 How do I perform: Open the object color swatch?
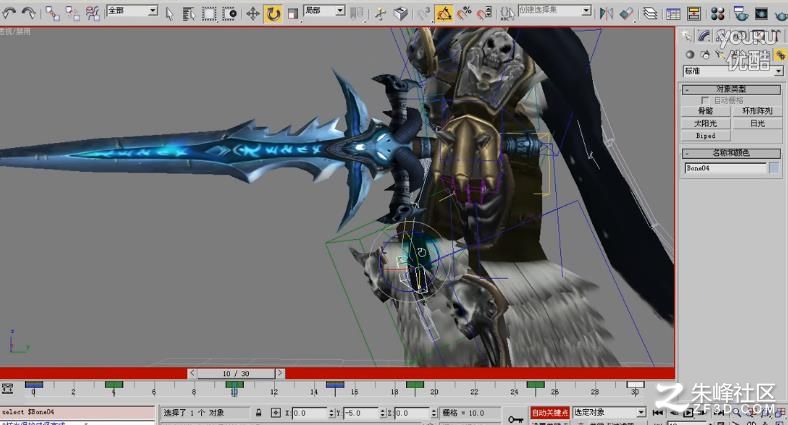point(774,168)
